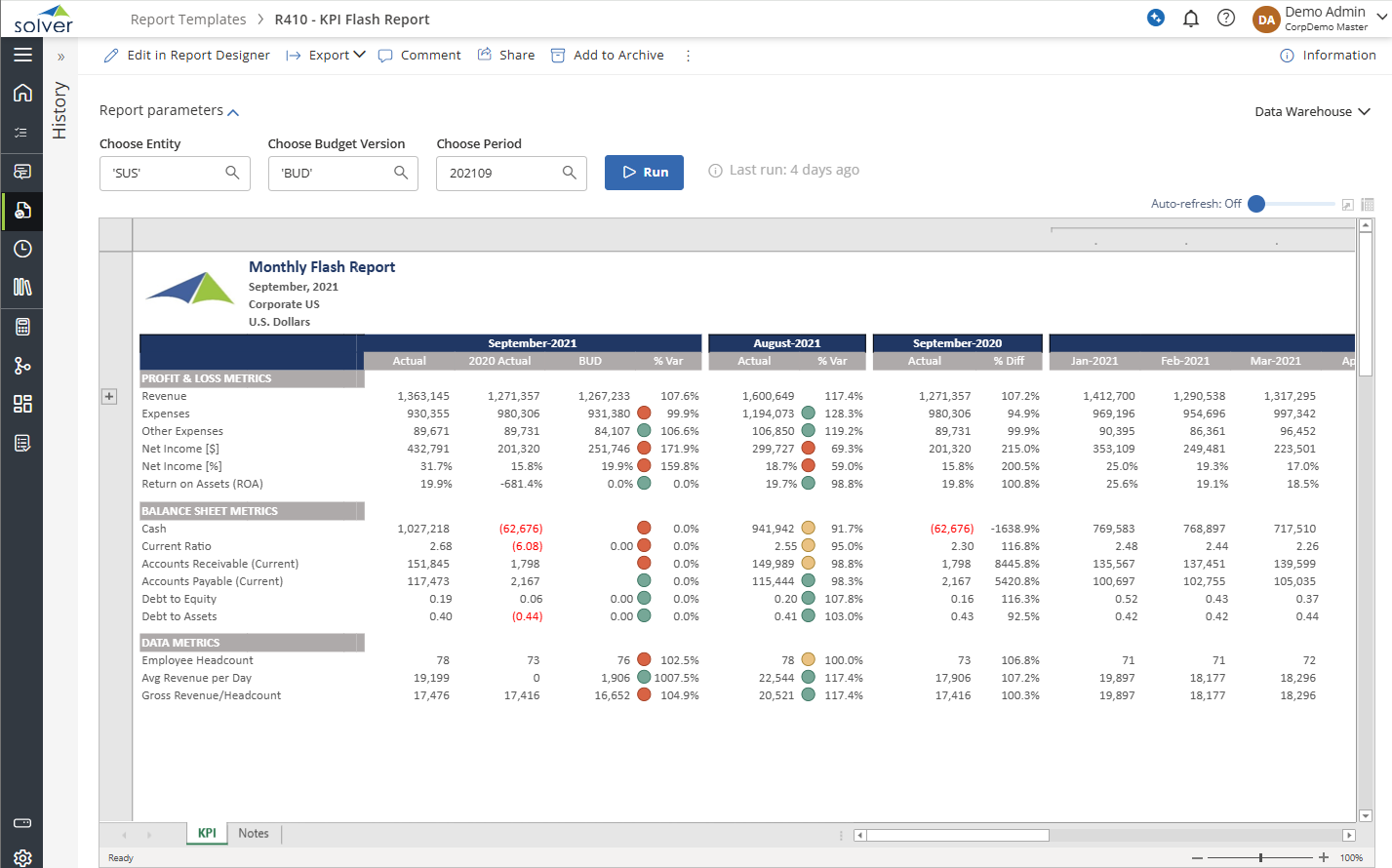The image size is (1392, 868).
Task: Click the Home icon in sidebar
Action: pos(22,93)
